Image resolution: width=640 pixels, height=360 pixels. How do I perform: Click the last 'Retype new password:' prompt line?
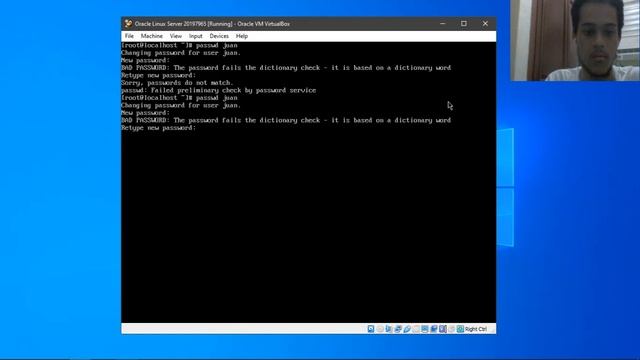pyautogui.click(x=158, y=128)
